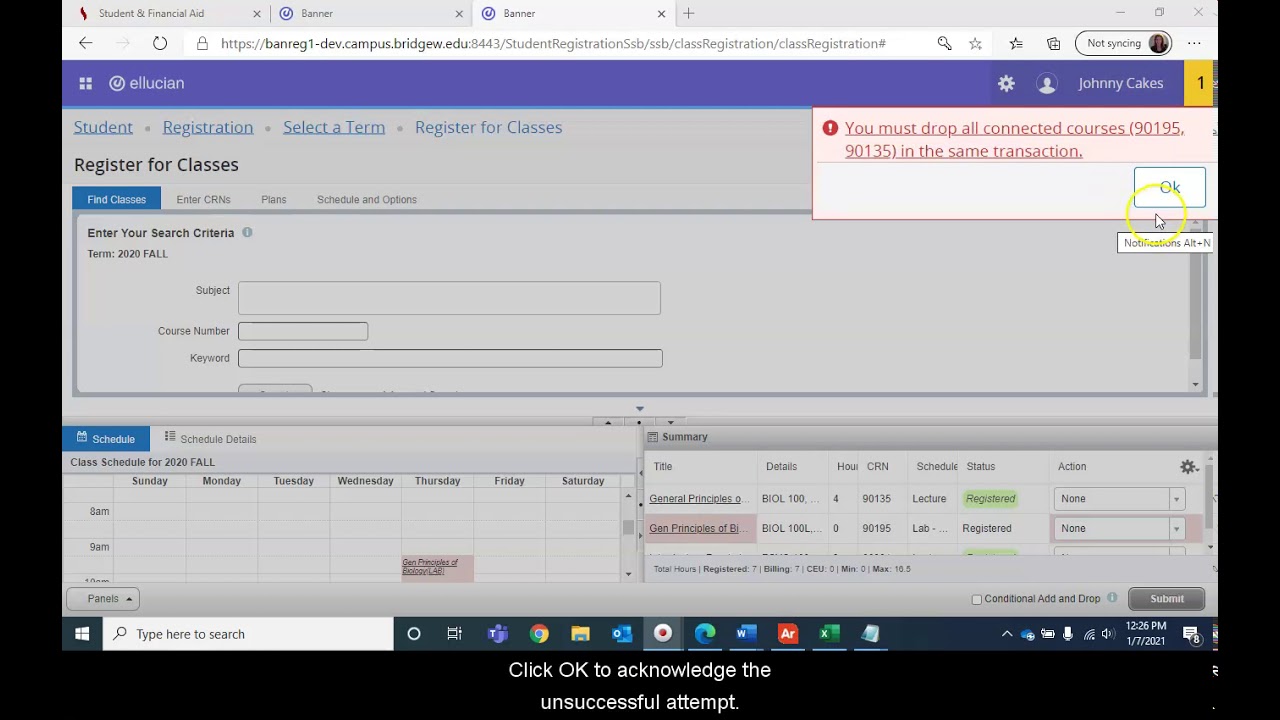This screenshot has height=720, width=1280.
Task: Open Task View on the taskbar
Action: 455,634
